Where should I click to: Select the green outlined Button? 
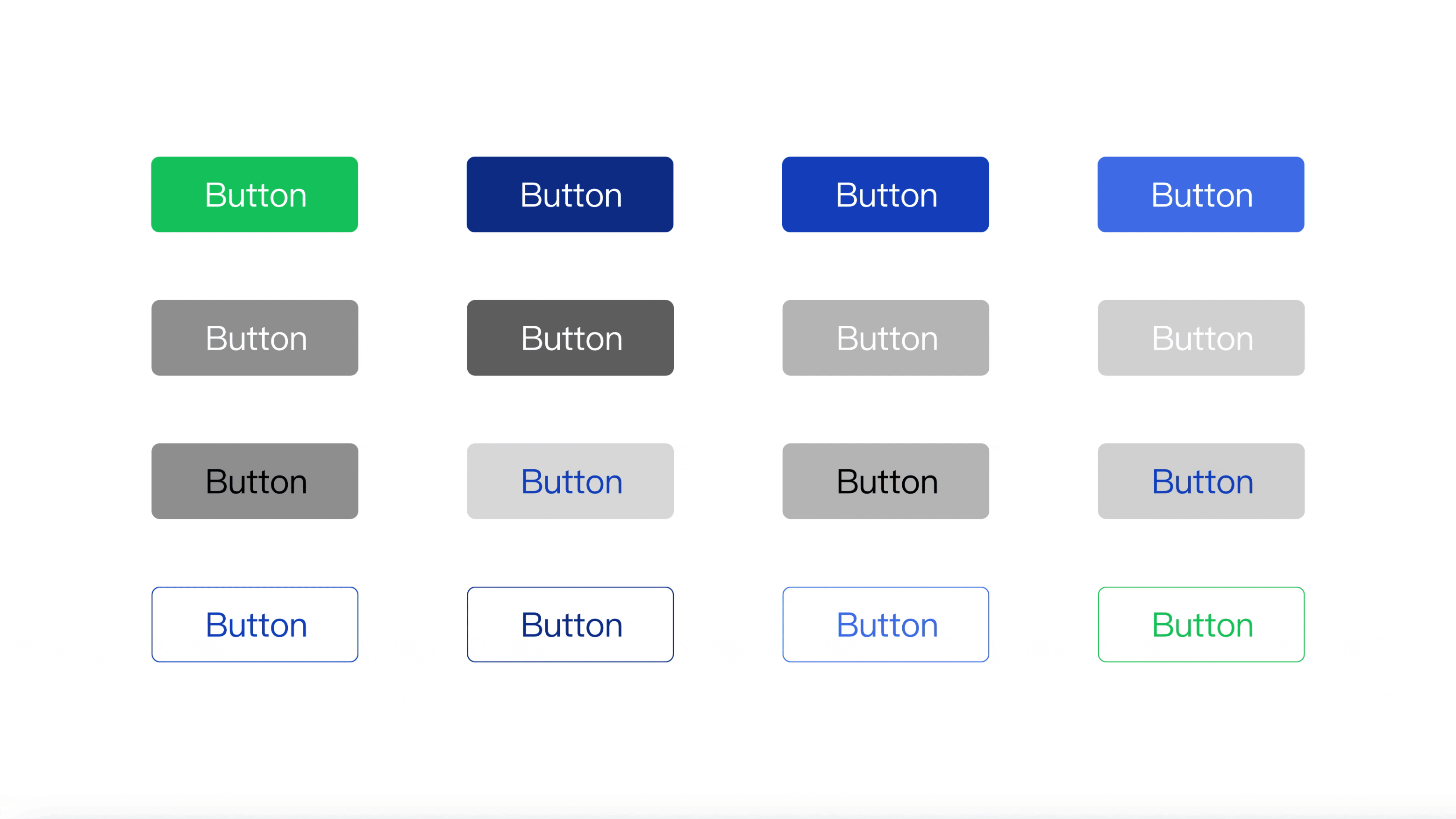coord(1200,625)
